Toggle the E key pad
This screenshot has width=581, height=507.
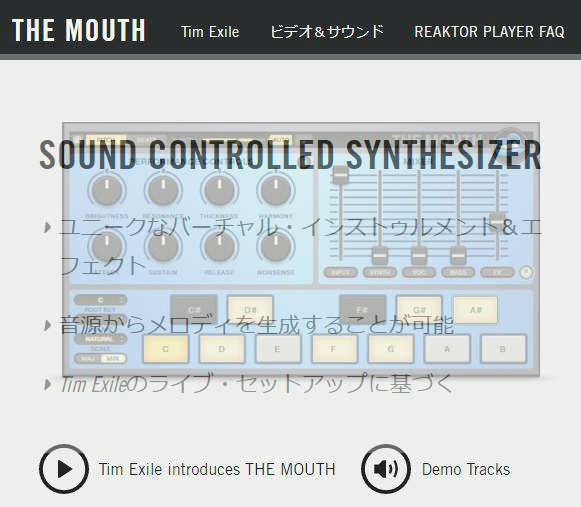click(x=277, y=349)
